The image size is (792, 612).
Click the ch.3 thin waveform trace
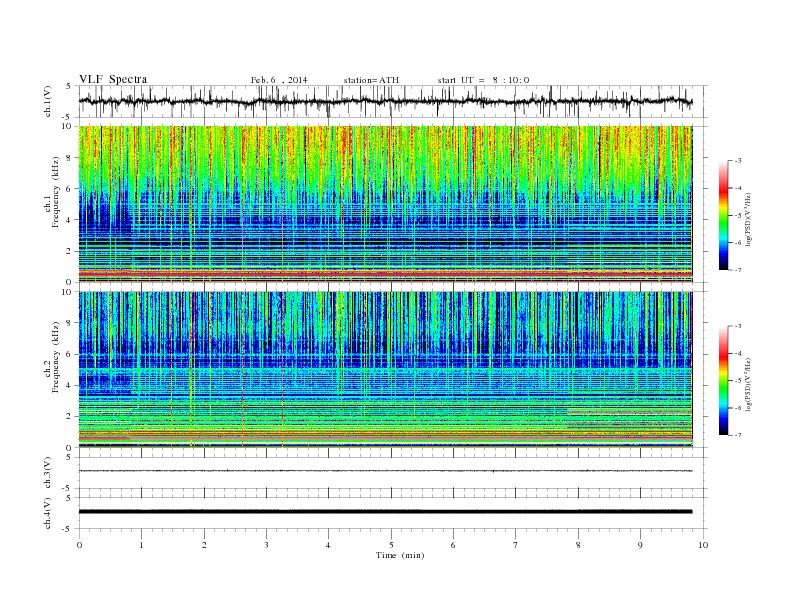pos(385,471)
